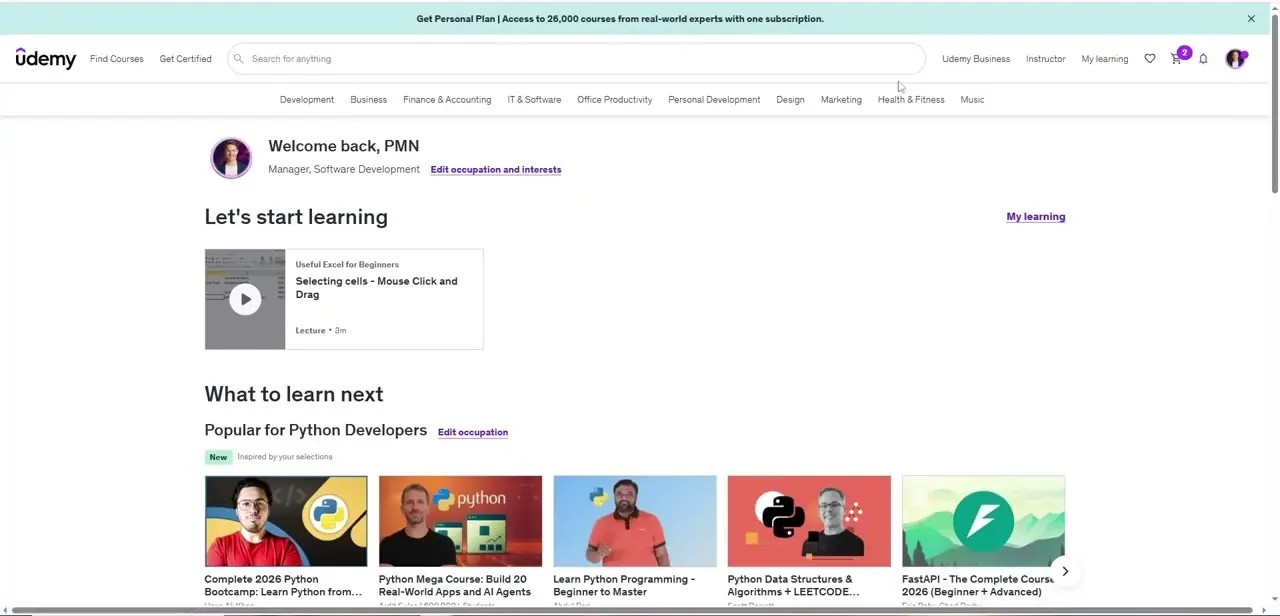Image resolution: width=1280 pixels, height=616 pixels.
Task: Click in the Search for anything field
Action: point(576,59)
